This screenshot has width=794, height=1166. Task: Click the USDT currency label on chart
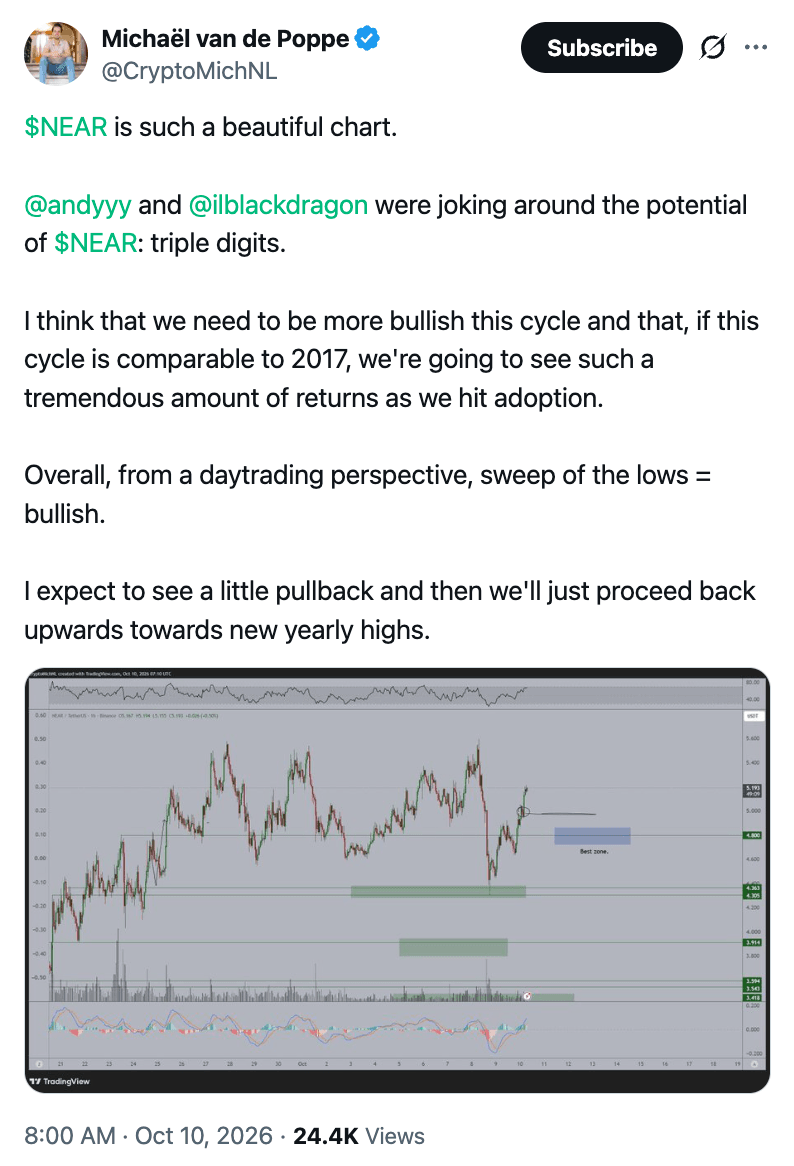coord(752,715)
